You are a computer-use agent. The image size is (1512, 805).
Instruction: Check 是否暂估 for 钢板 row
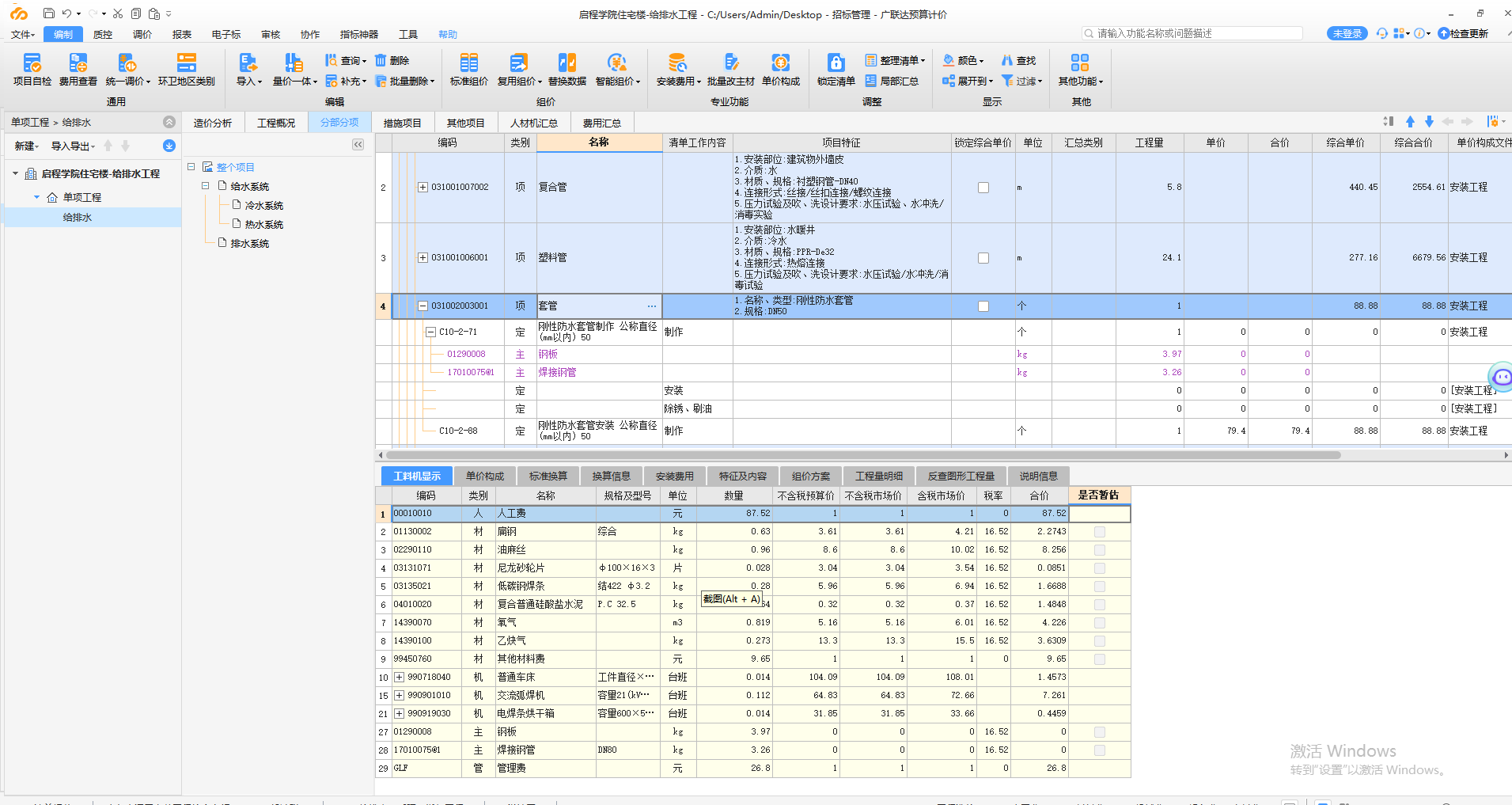click(x=1099, y=732)
